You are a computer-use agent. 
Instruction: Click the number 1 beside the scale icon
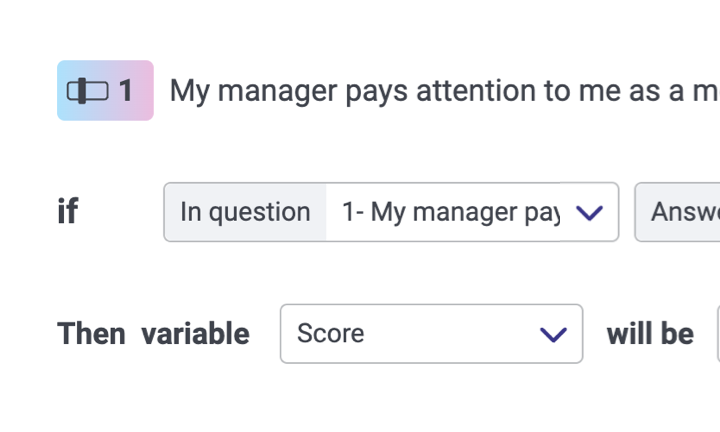tap(126, 91)
